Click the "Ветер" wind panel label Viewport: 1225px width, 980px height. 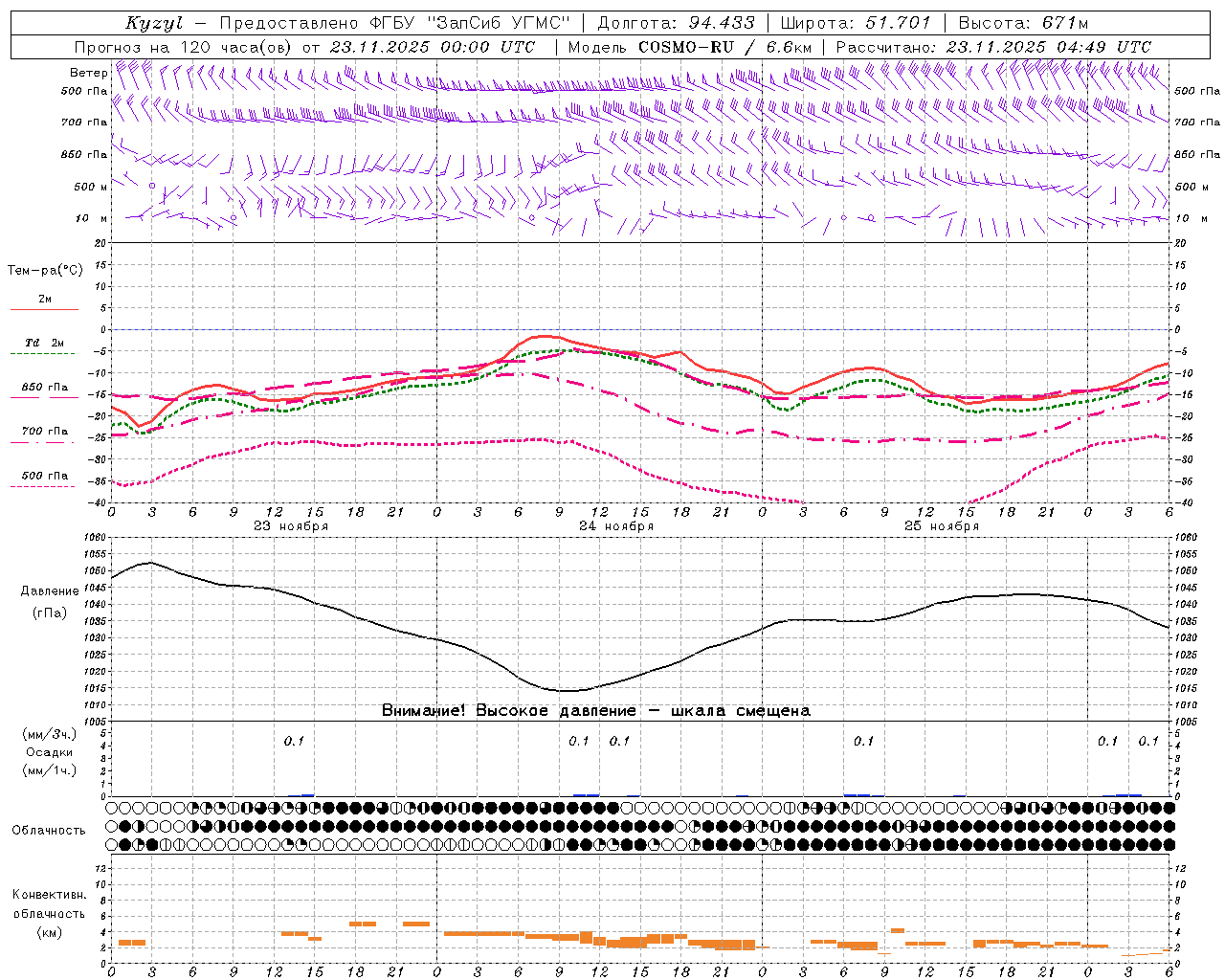click(88, 73)
